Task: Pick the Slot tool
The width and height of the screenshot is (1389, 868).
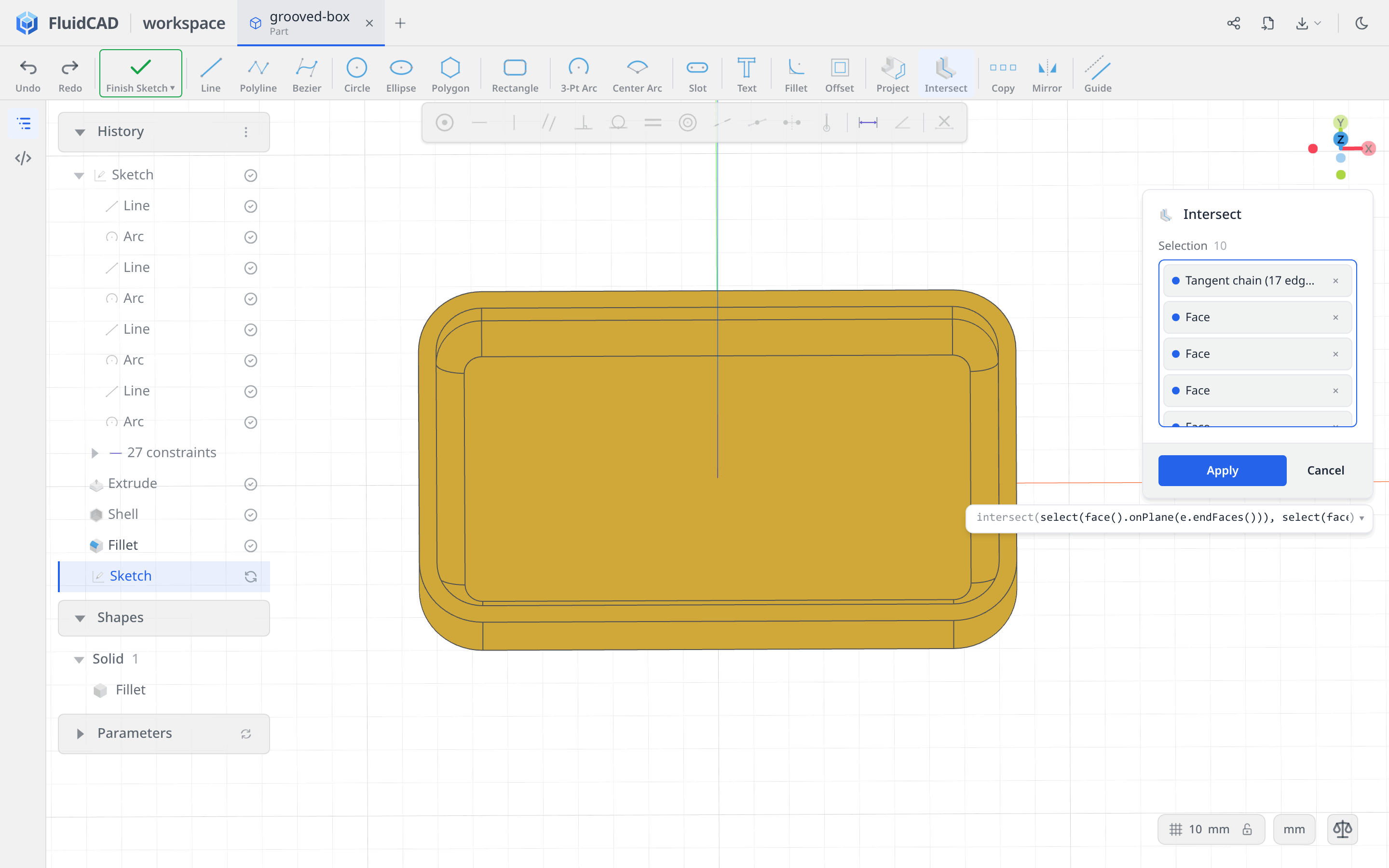Action: coord(697,74)
